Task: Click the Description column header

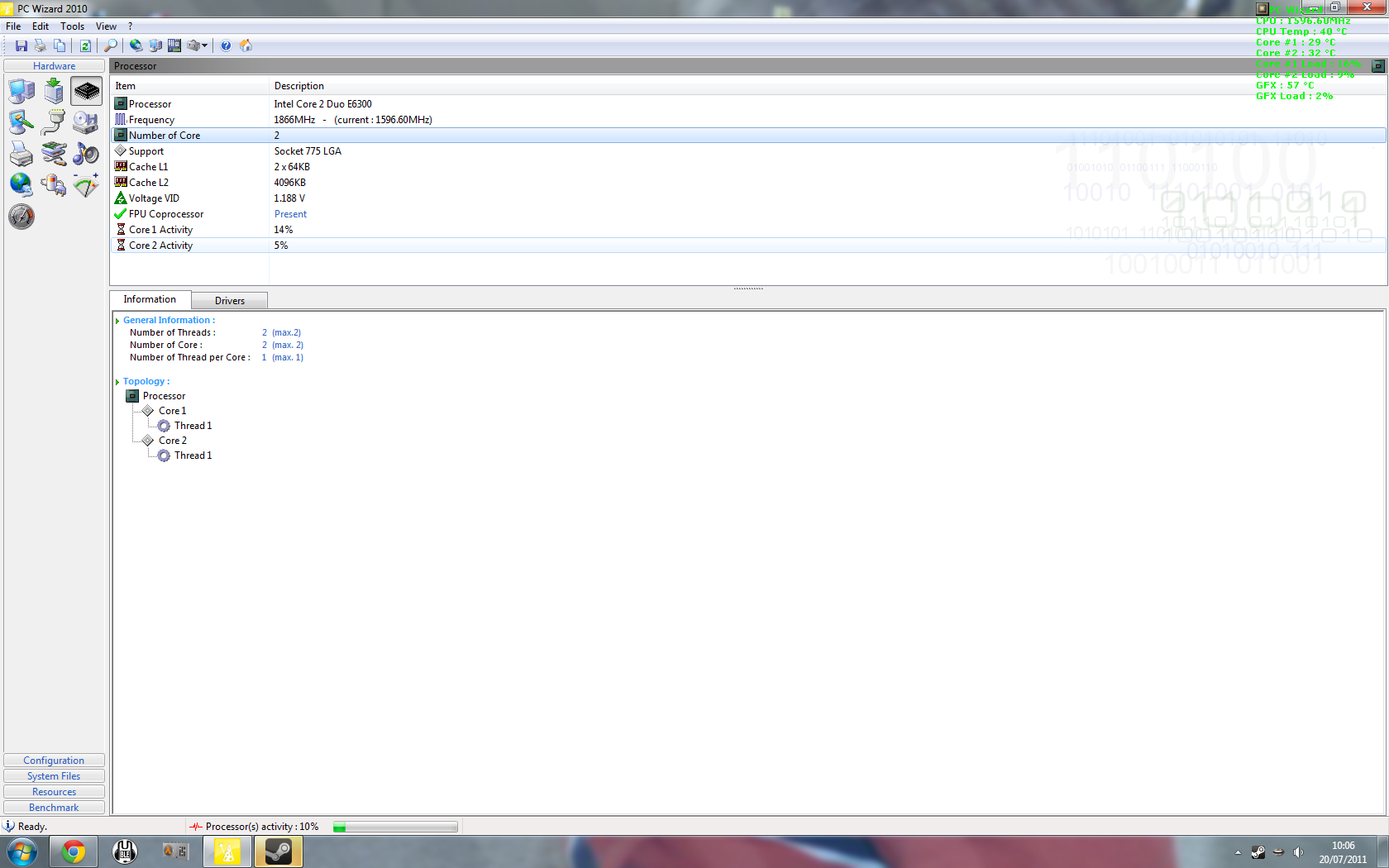Action: tap(828, 86)
